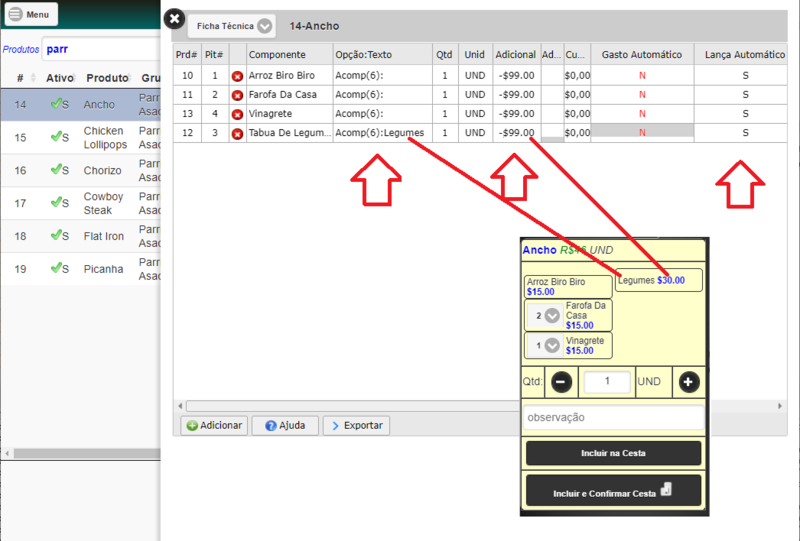Remove Vinagrete component row
The width and height of the screenshot is (800, 541).
[x=237, y=114]
